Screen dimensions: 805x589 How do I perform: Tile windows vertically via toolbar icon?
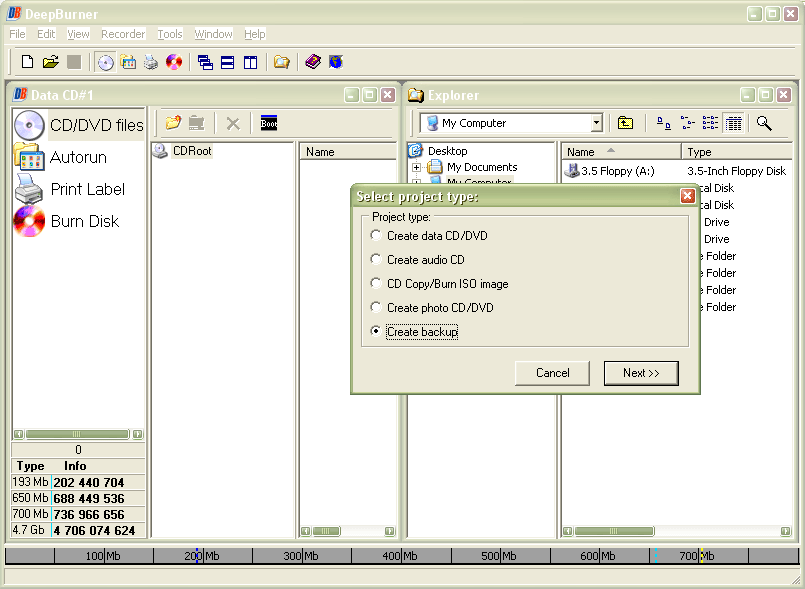(250, 63)
